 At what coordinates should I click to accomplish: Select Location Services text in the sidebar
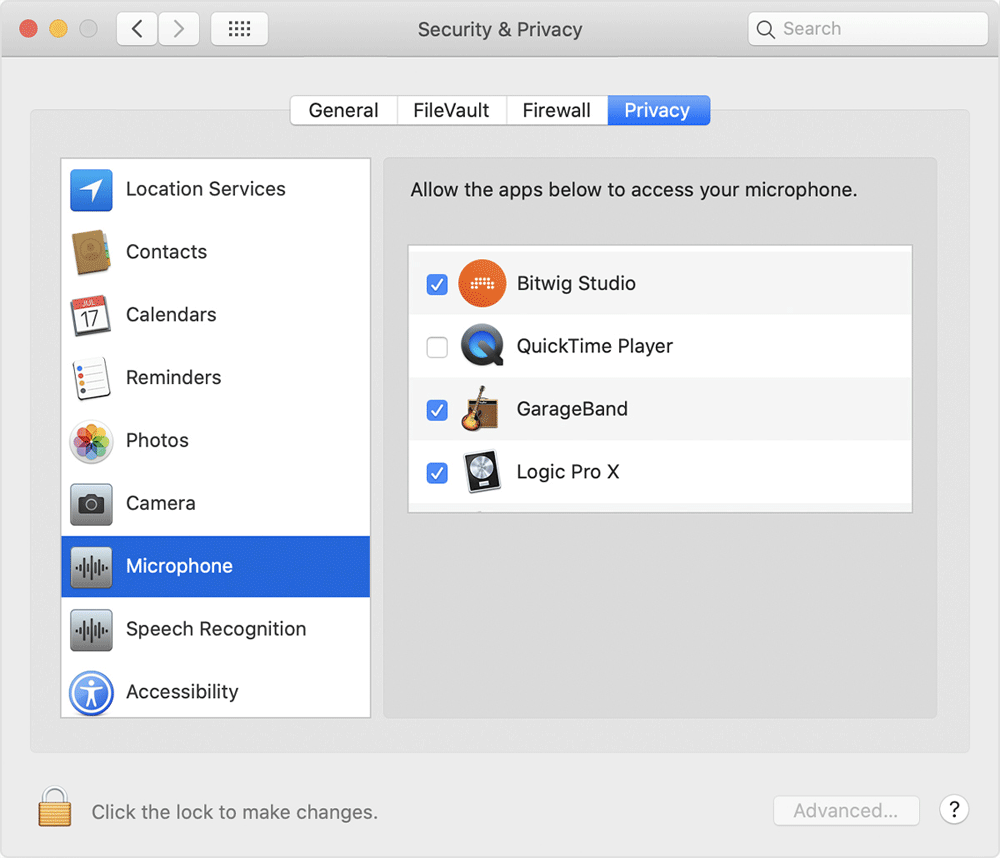point(205,189)
